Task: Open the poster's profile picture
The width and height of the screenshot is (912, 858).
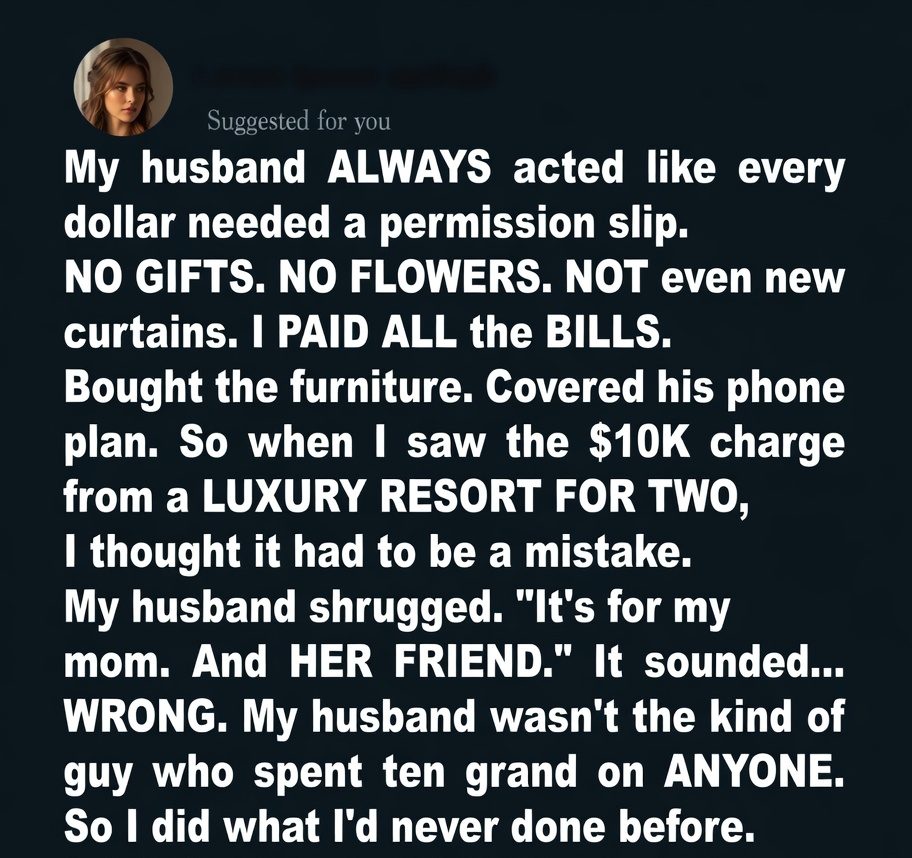Action: point(123,87)
